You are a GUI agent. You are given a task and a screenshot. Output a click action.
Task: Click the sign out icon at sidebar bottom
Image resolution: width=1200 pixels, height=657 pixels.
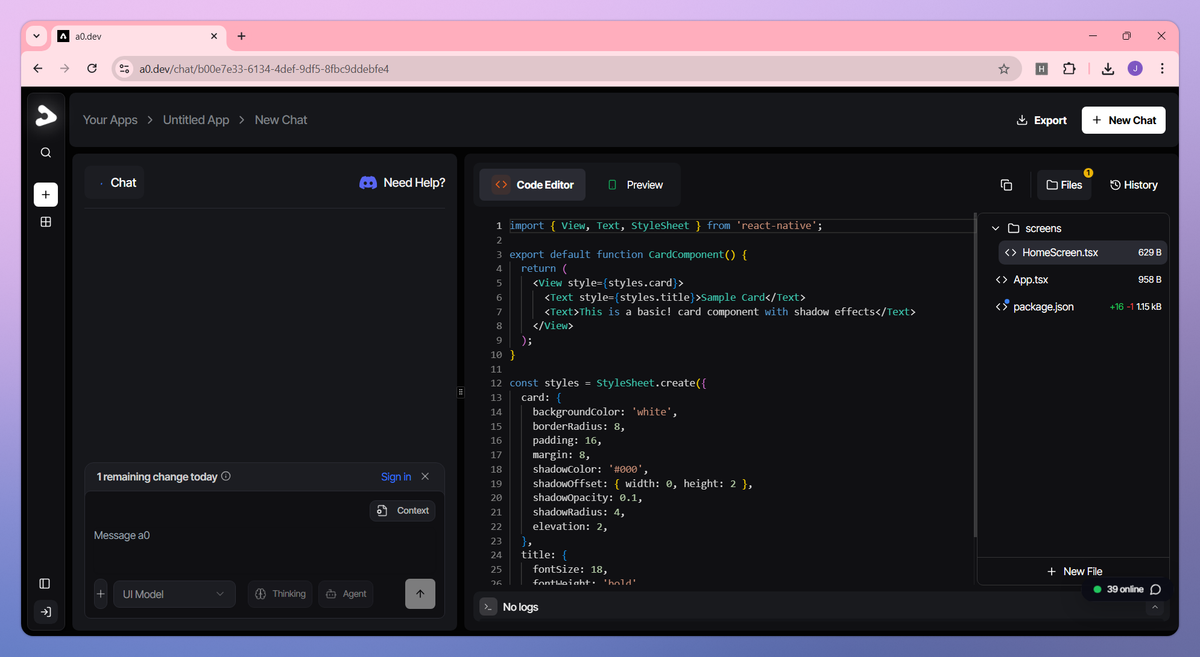(x=45, y=611)
